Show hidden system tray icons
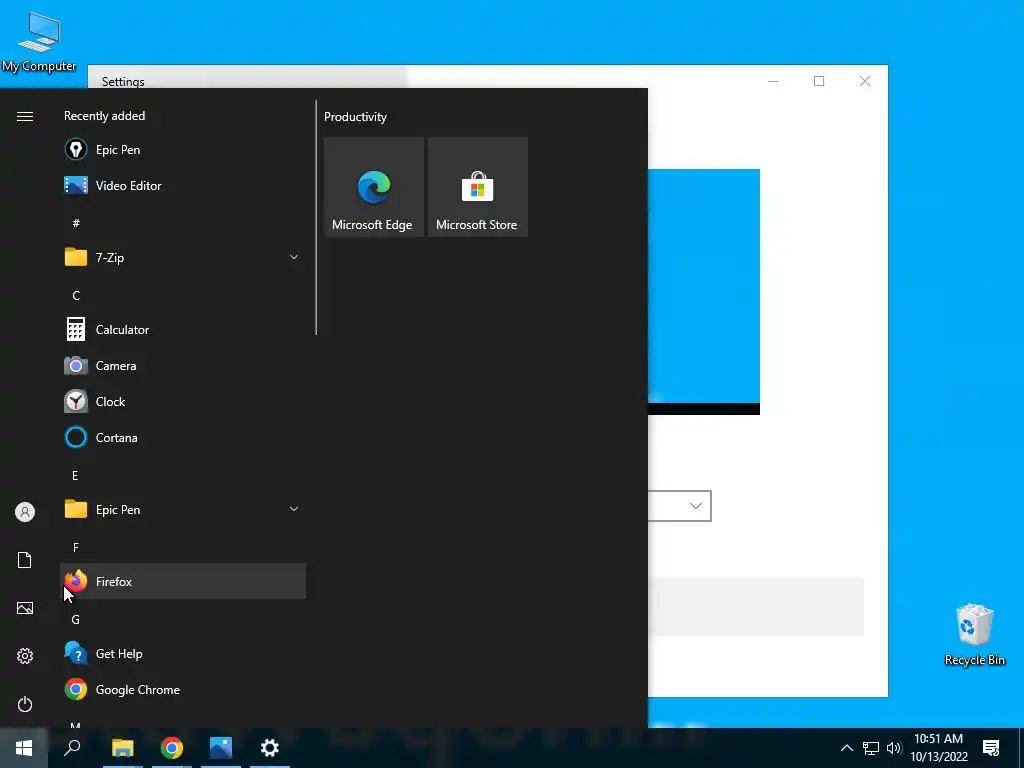The width and height of the screenshot is (1024, 768). [x=846, y=748]
